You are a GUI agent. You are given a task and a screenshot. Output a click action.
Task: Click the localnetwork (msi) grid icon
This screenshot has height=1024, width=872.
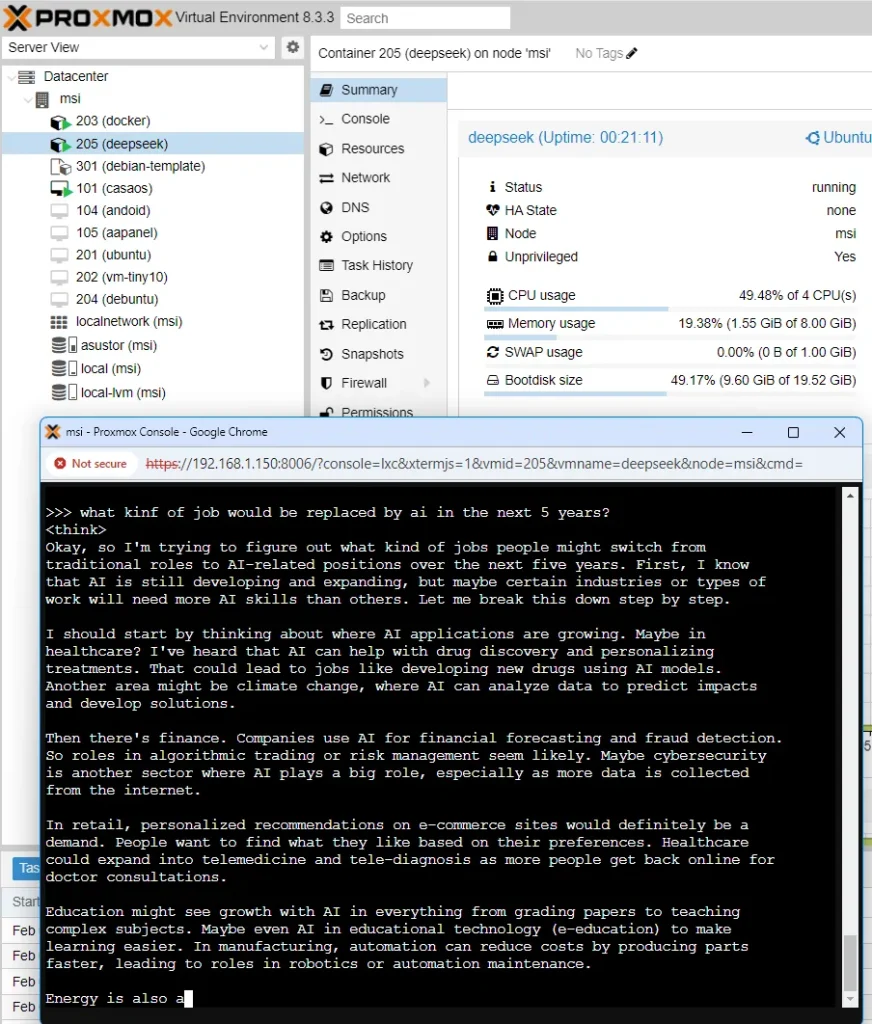pos(59,322)
